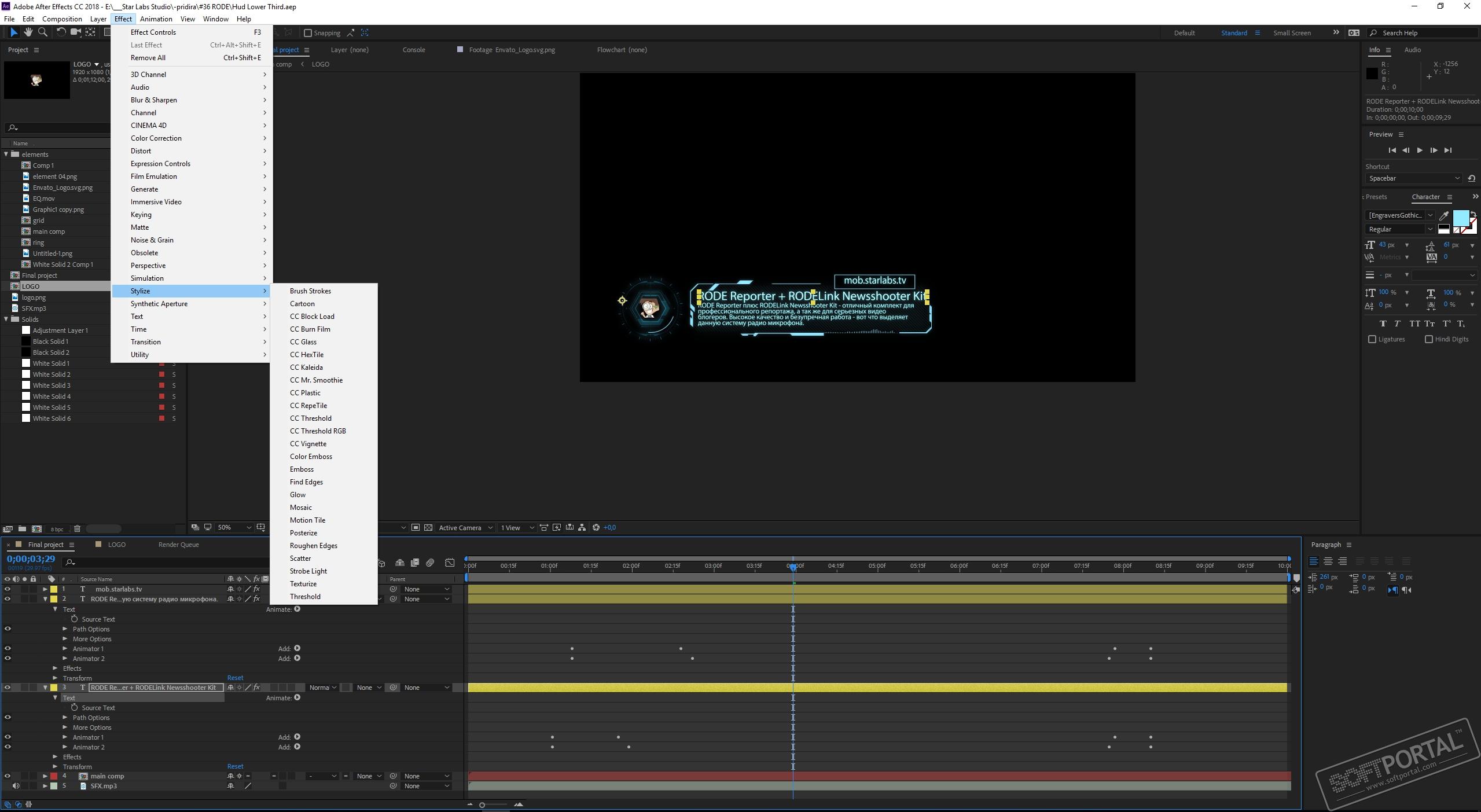The height and width of the screenshot is (812, 1481).
Task: Mute audio of SFX.mp3 layer
Action: coord(16,786)
